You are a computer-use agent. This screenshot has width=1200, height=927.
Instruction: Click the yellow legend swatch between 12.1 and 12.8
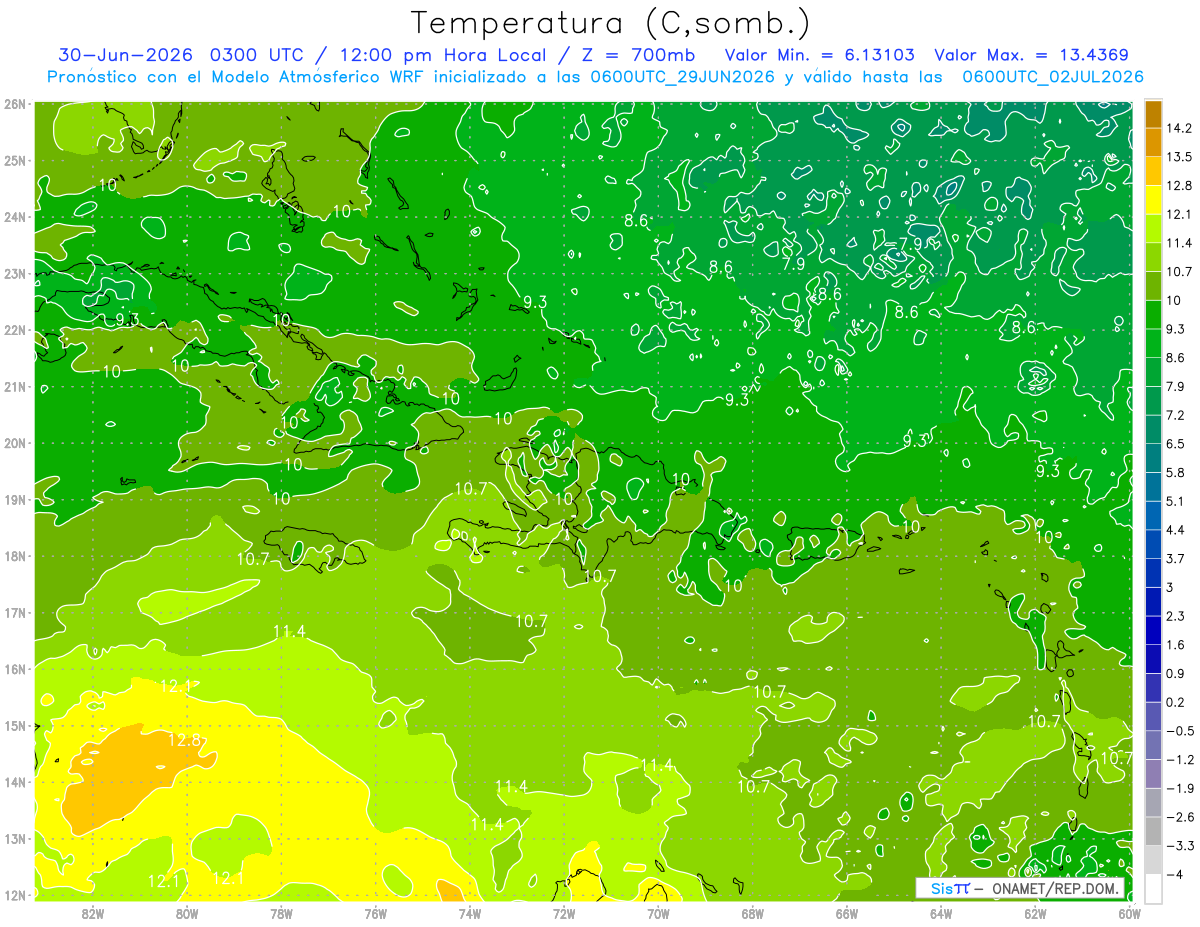pyautogui.click(x=1153, y=200)
